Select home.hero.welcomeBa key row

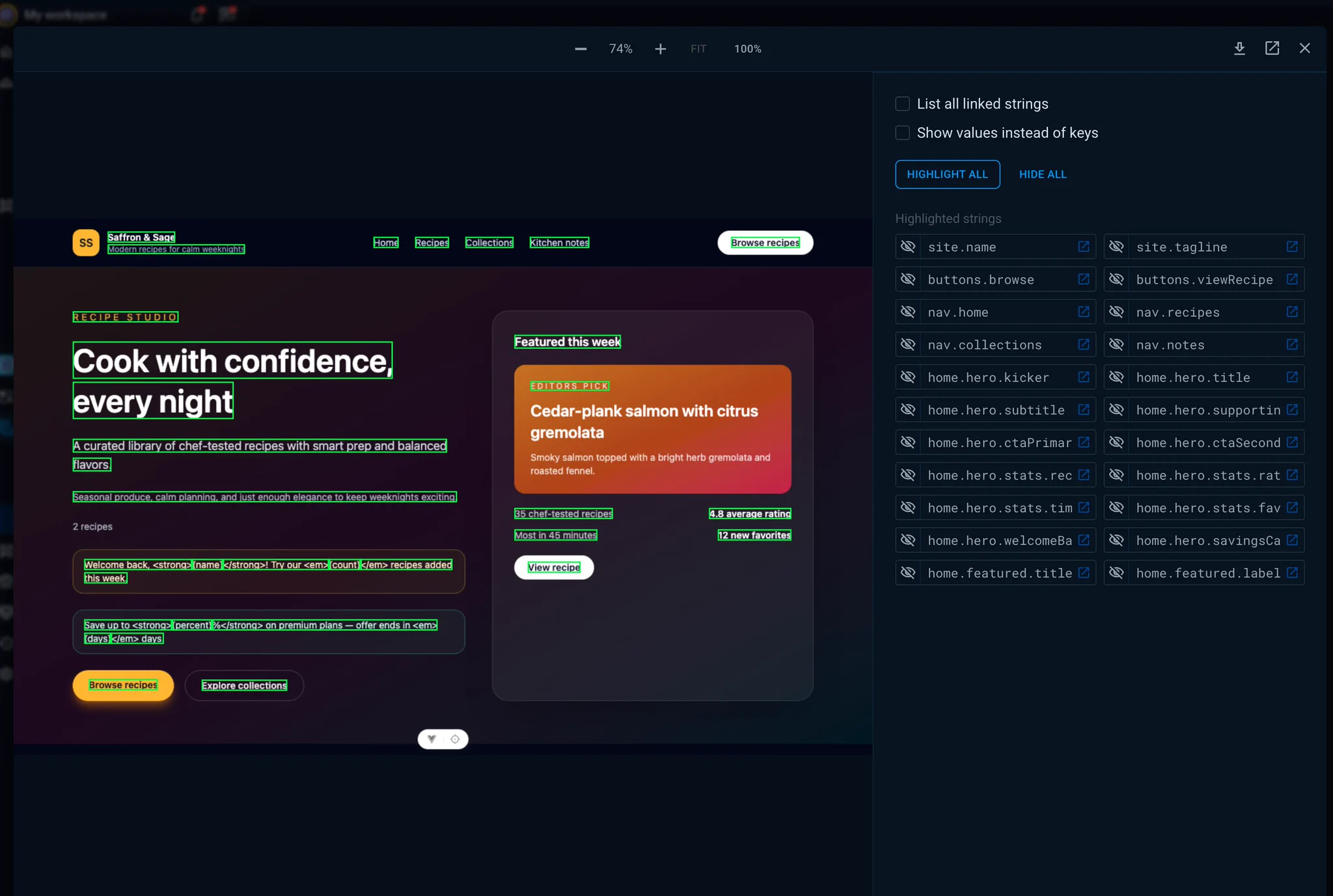(995, 540)
